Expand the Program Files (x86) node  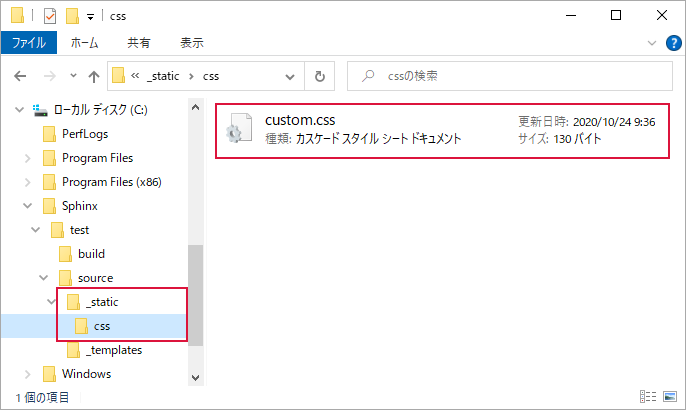pos(28,182)
